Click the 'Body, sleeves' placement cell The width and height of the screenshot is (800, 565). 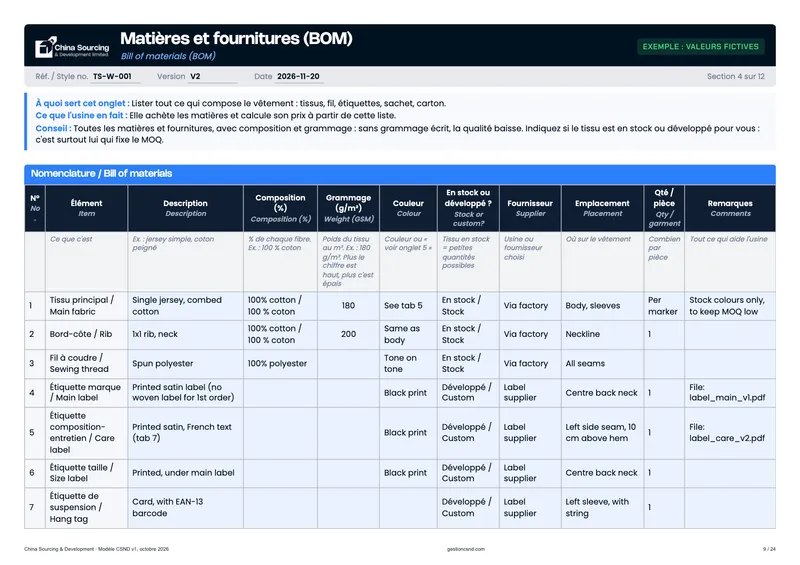(x=602, y=306)
